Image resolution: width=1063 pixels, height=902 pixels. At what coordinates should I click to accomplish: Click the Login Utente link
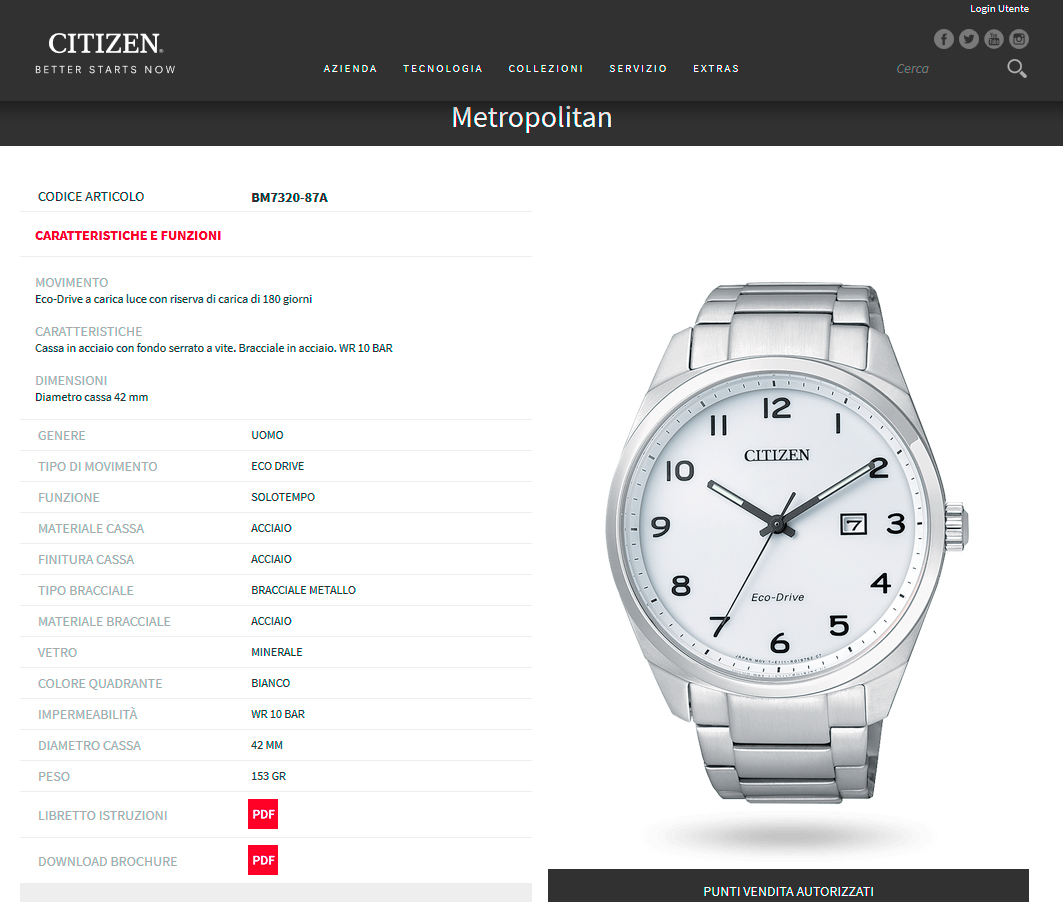pos(999,9)
